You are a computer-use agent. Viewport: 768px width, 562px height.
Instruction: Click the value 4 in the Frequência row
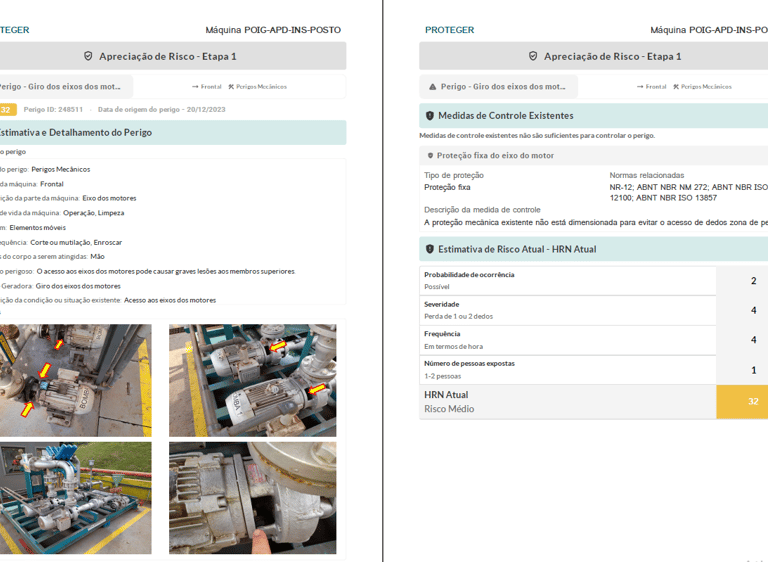pos(753,340)
